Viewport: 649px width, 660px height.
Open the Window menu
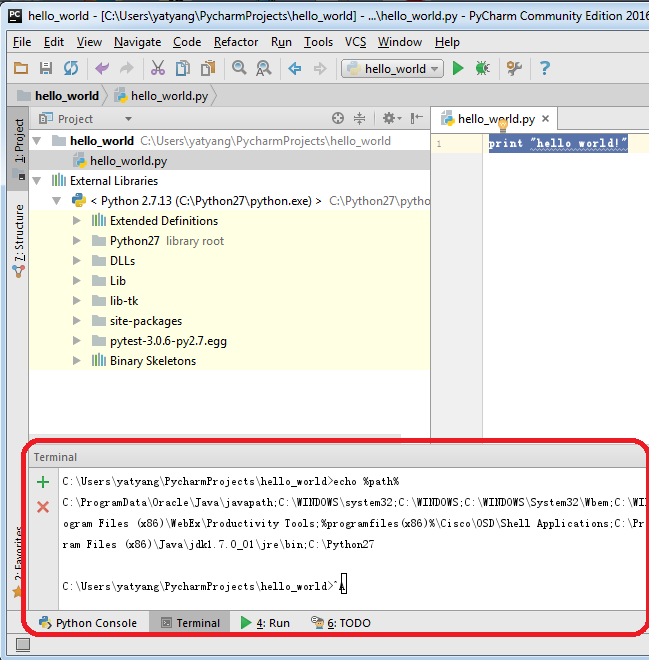(400, 42)
